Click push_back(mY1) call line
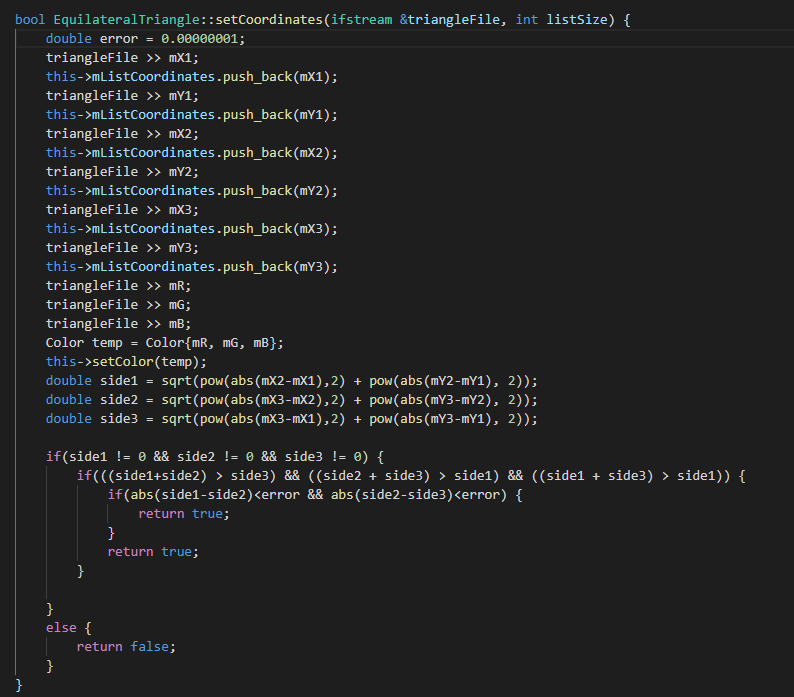This screenshot has height=697, width=794. (192, 115)
